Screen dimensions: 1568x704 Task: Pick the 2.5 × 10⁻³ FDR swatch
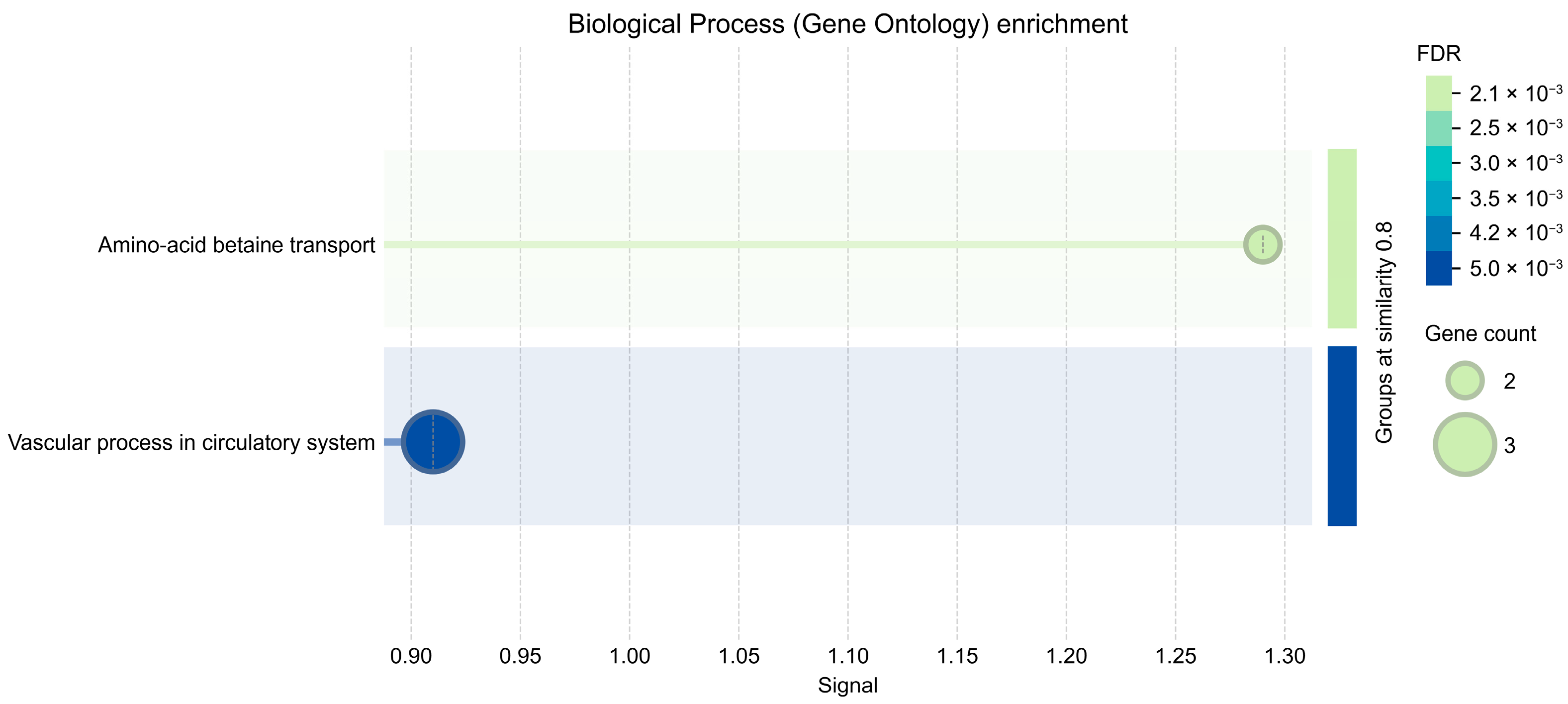pyautogui.click(x=1438, y=128)
